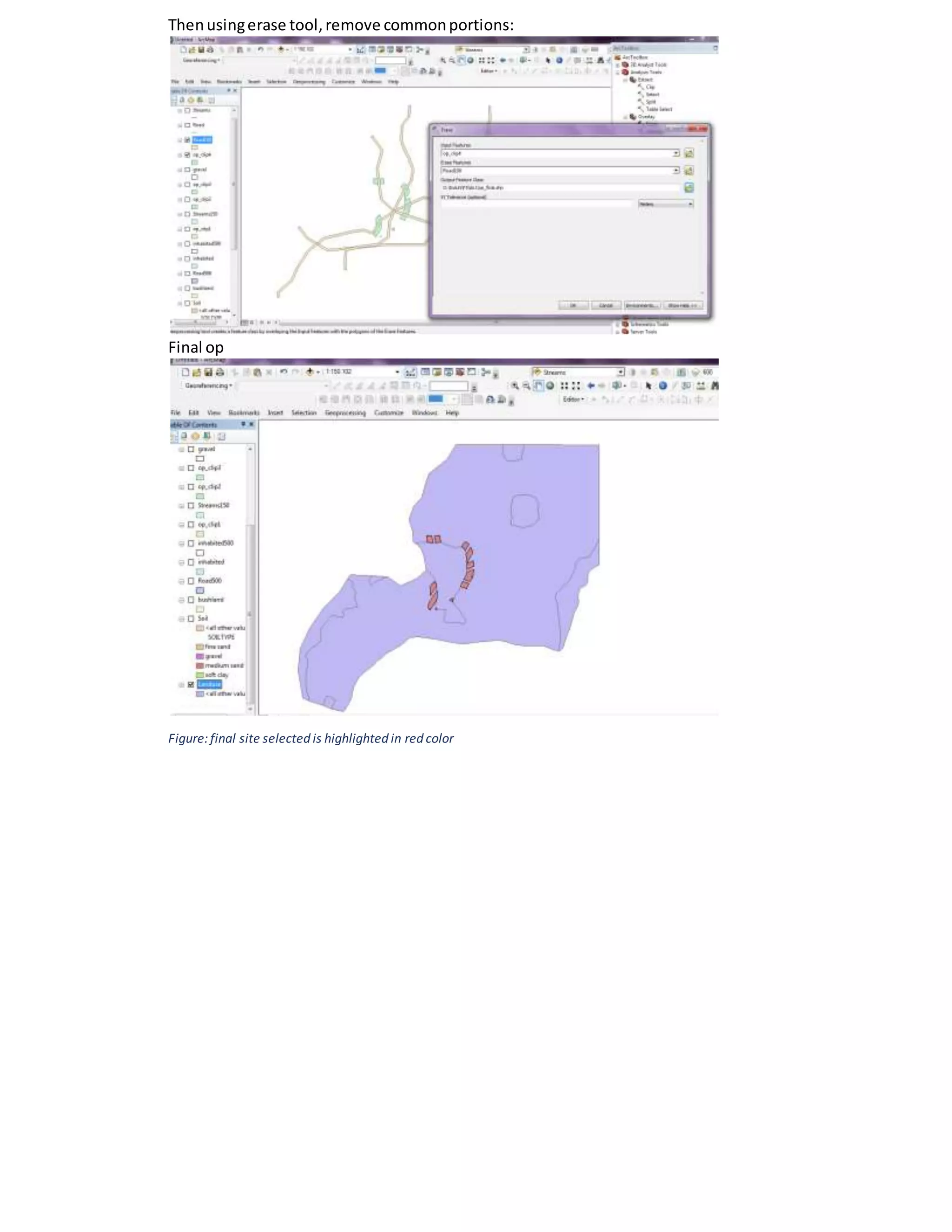The width and height of the screenshot is (952, 1232).
Task: Open Selection menu in Final op screenshot
Action: [x=304, y=413]
